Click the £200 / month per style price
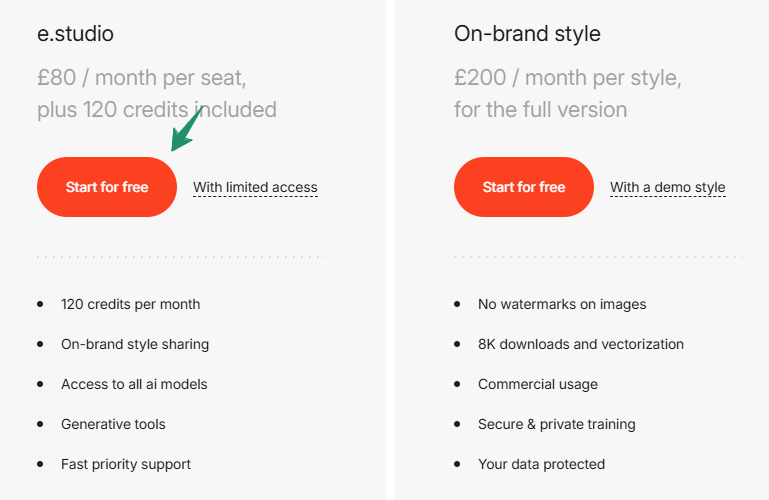This screenshot has width=769, height=500. click(x=567, y=77)
